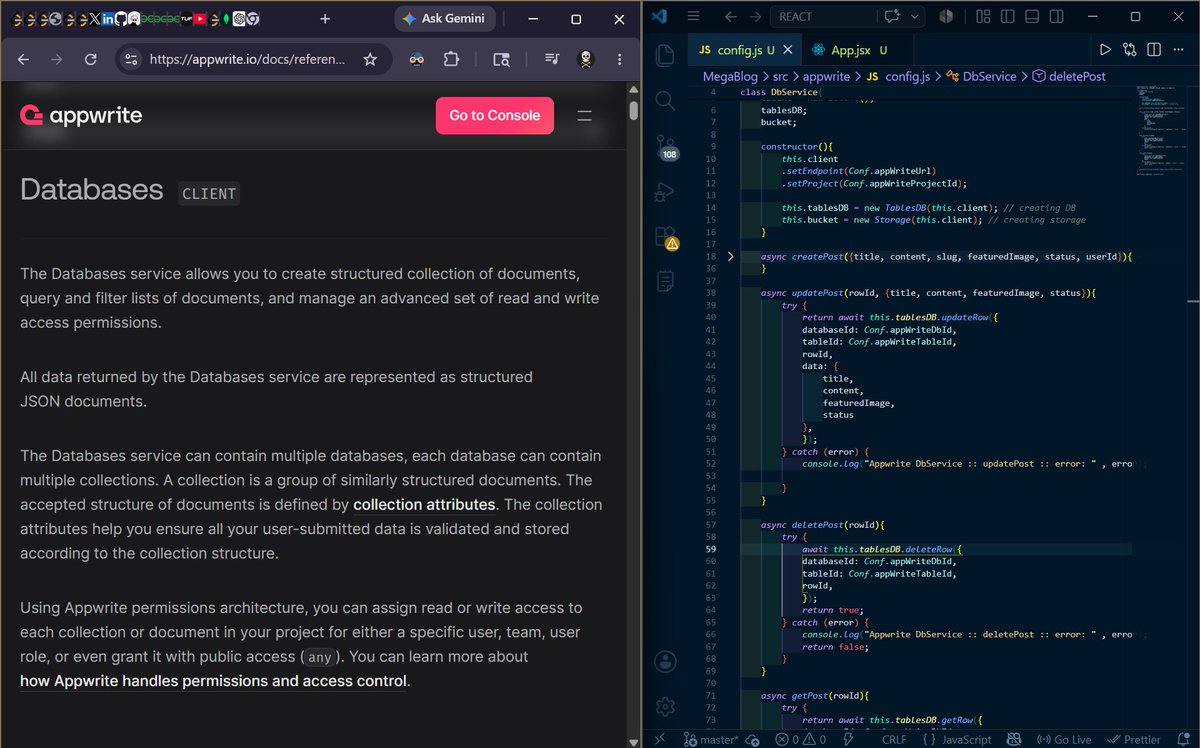Open changes compare icon in editor toolbar
1200x748 pixels.
tap(1130, 49)
